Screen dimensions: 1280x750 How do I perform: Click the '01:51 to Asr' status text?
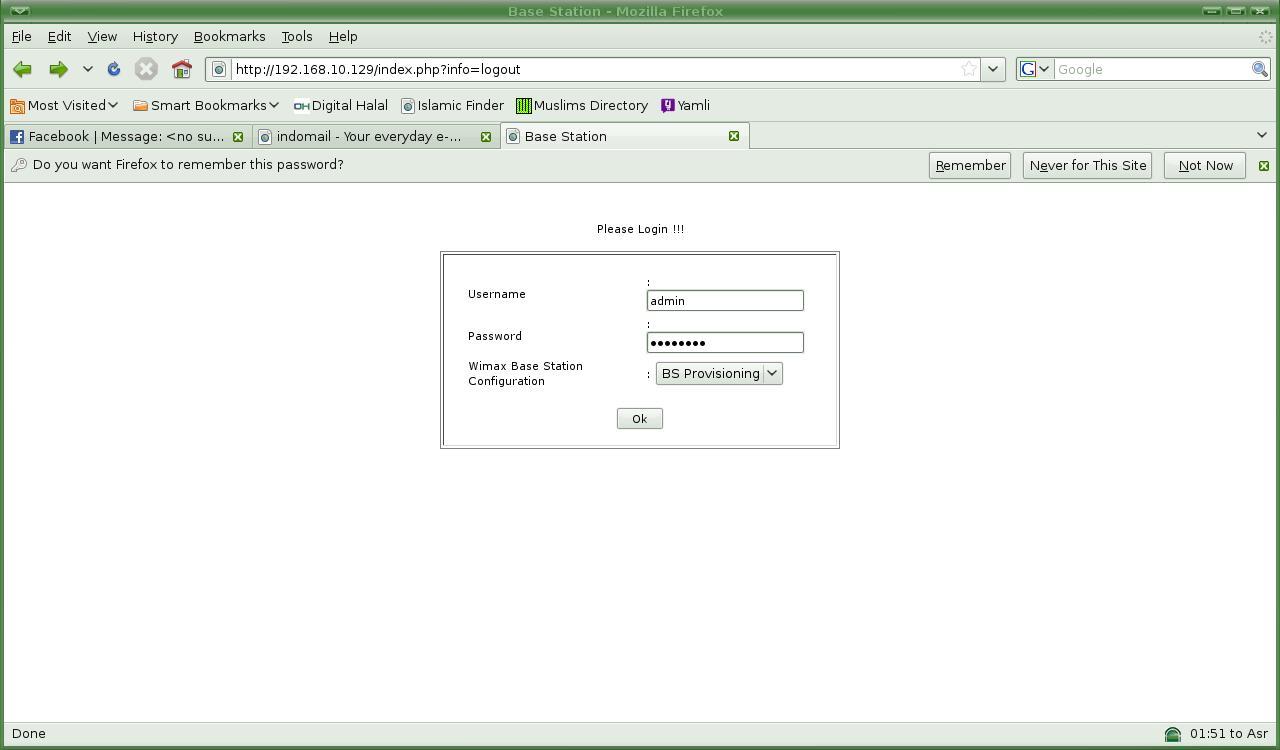coord(1229,733)
